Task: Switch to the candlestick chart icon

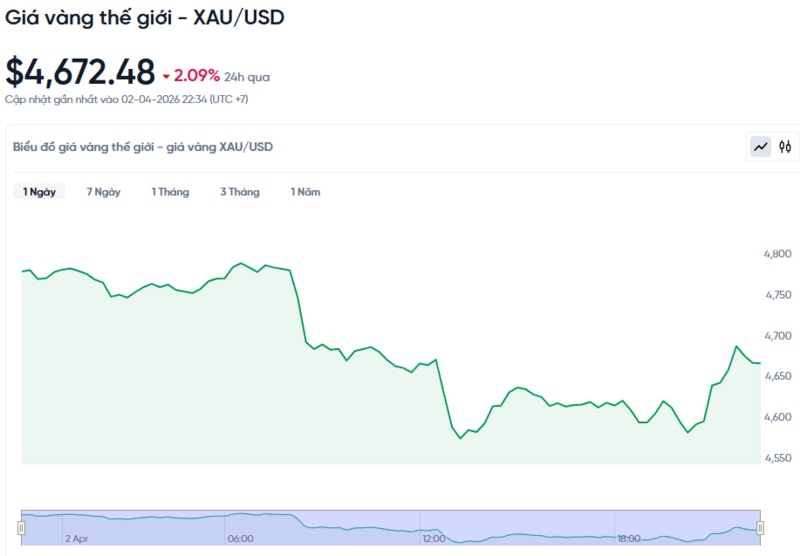Action: click(785, 147)
